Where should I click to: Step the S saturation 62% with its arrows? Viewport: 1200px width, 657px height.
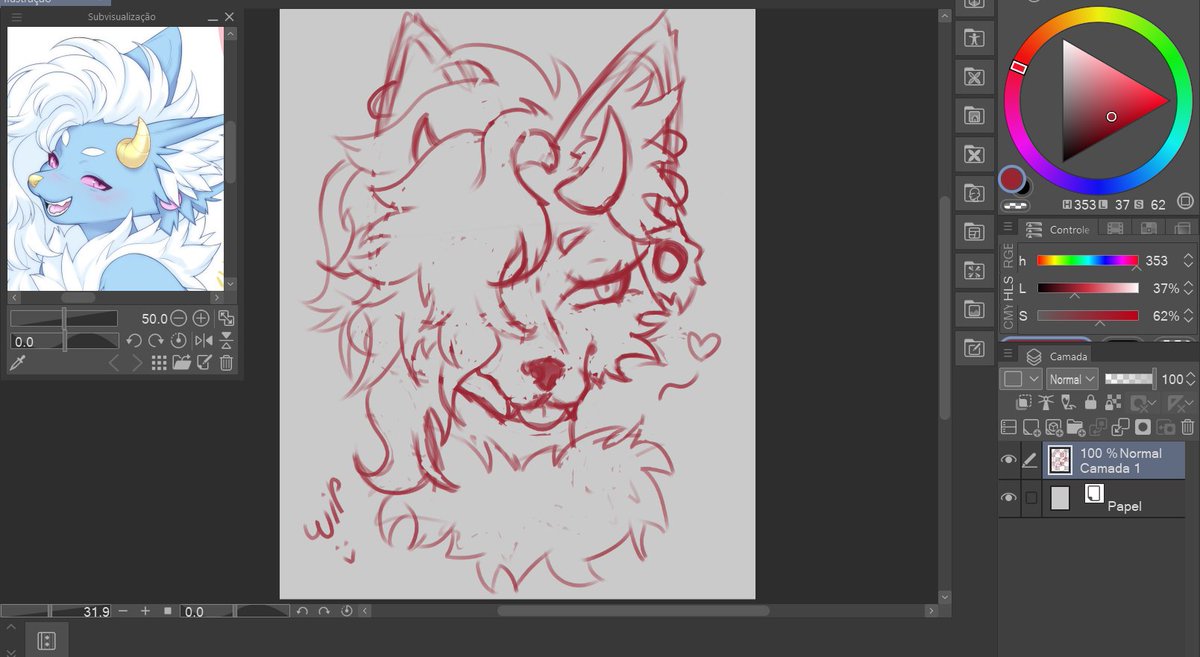pos(1188,316)
